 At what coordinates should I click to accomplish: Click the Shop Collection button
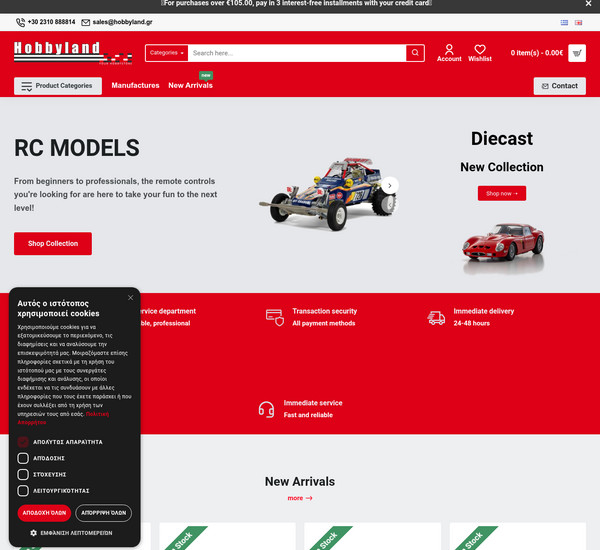(x=53, y=243)
